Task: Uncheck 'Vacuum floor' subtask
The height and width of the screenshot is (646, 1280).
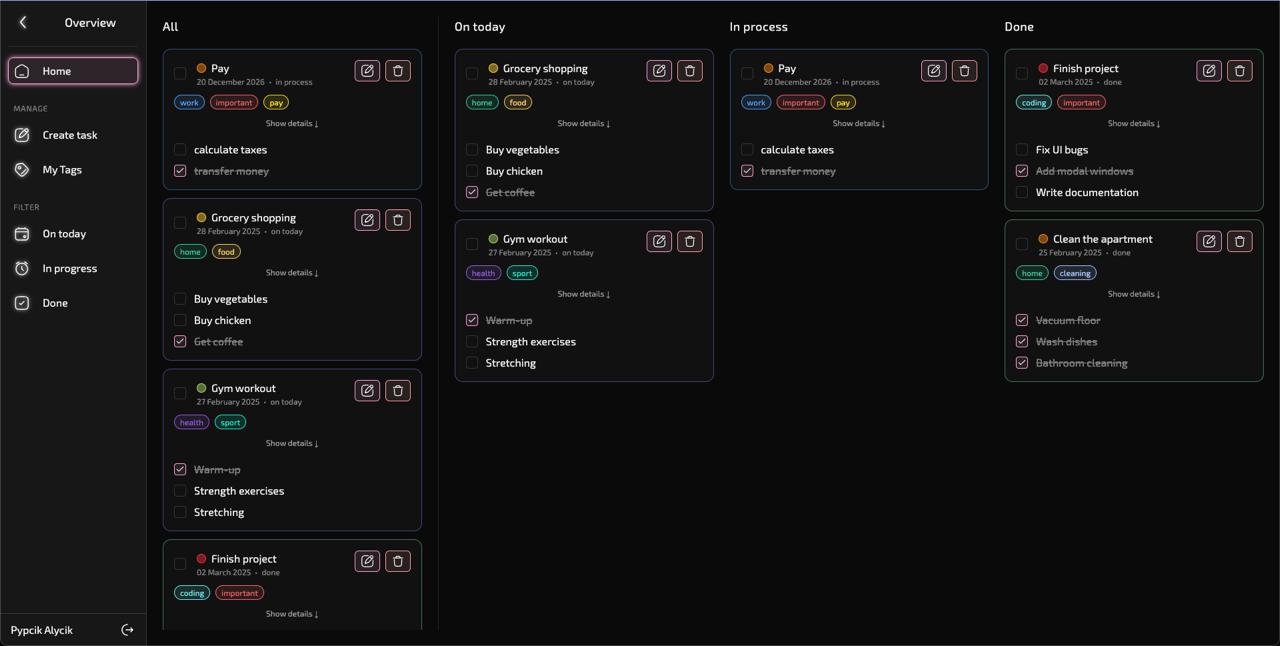Action: [1022, 320]
